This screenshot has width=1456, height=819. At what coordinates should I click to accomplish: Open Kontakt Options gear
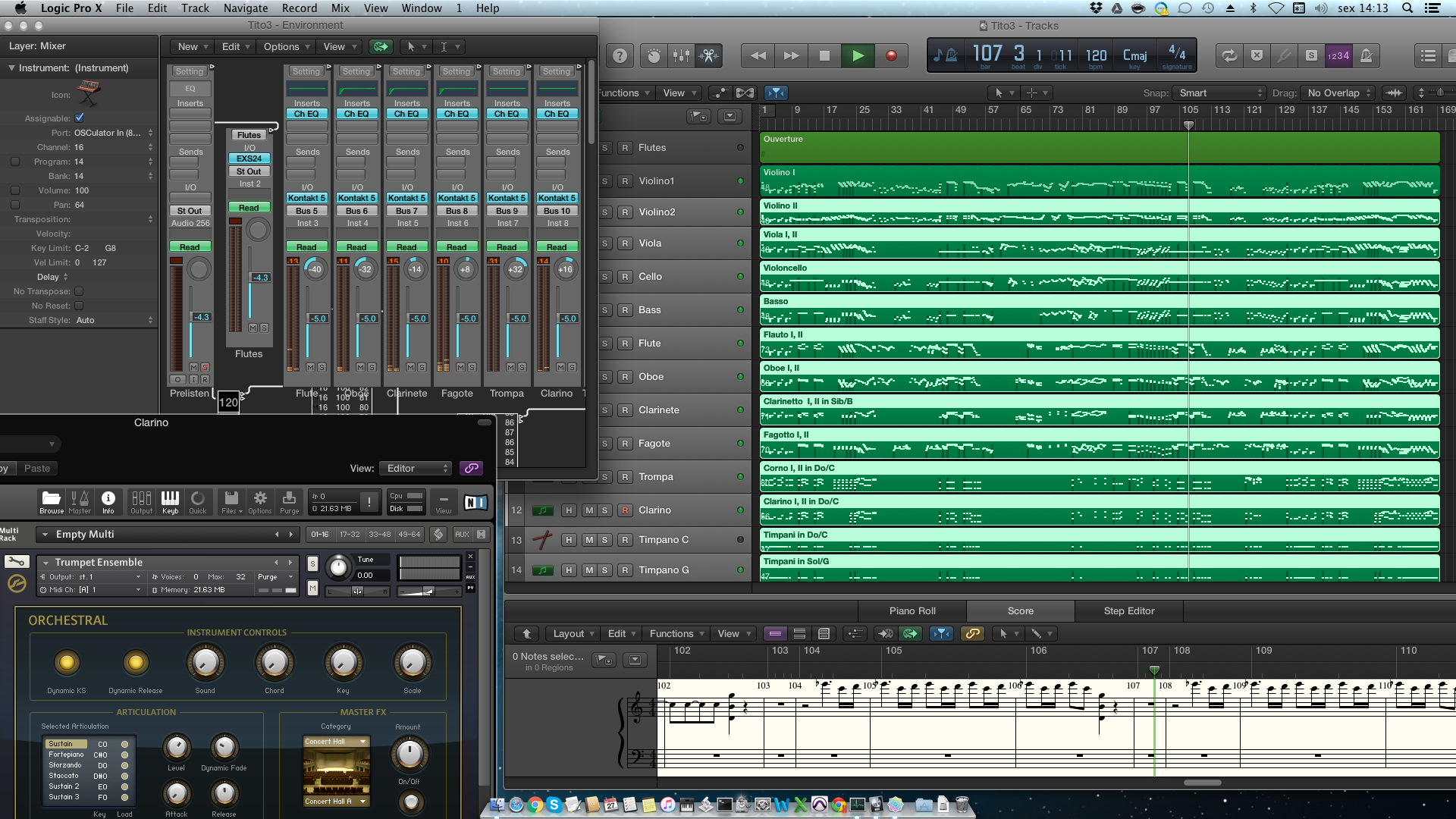click(260, 501)
